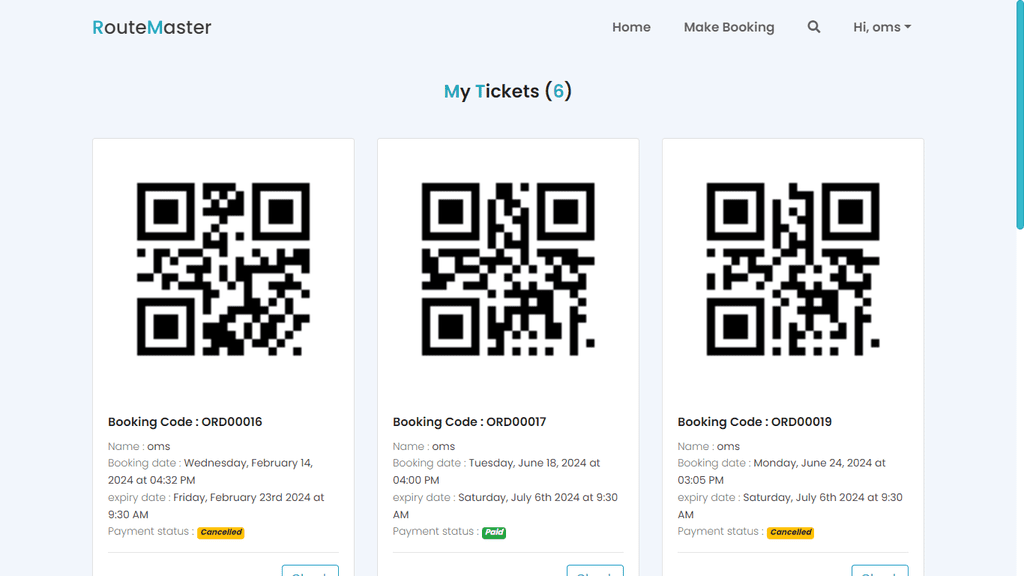Click expiry date text on ticket ORD00017

tap(505, 506)
